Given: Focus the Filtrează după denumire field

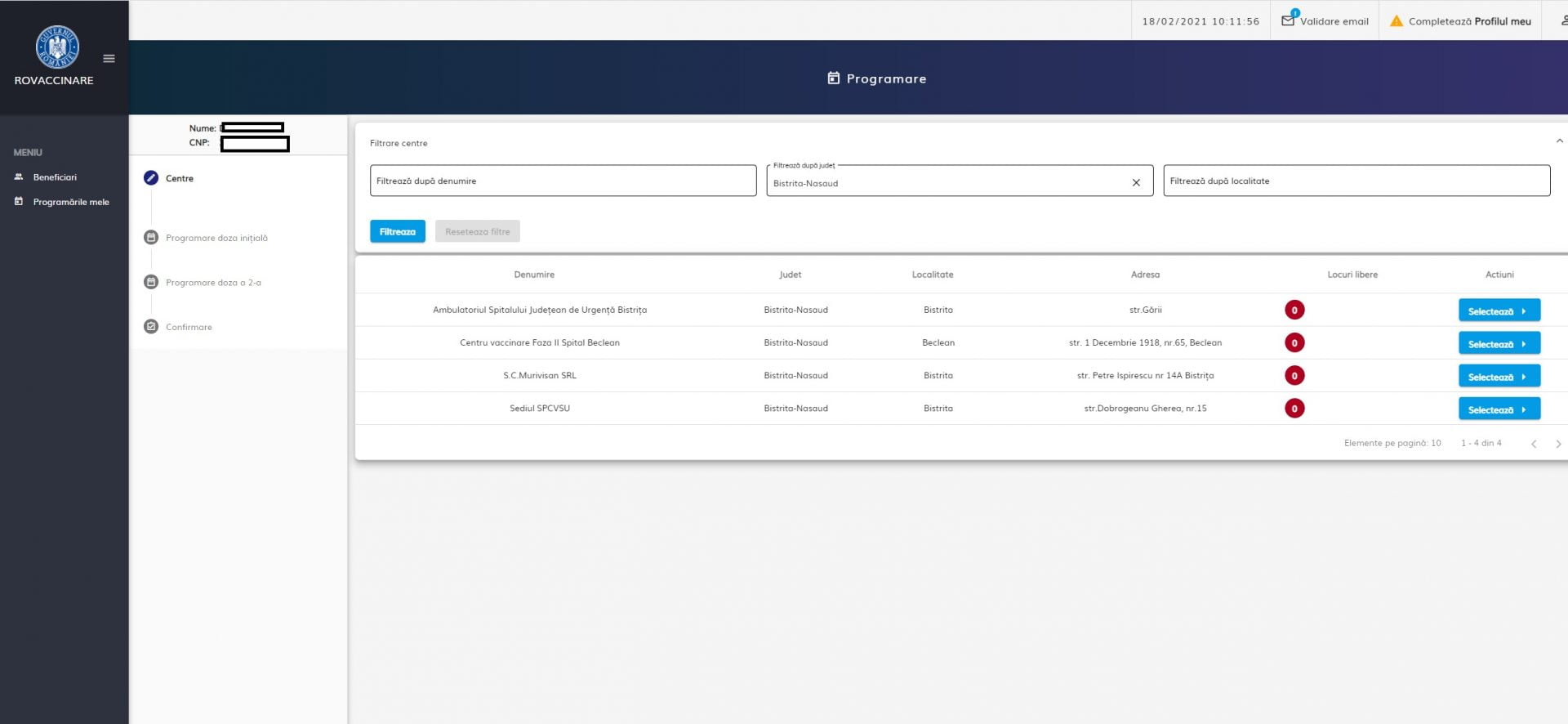Looking at the screenshot, I should pos(563,181).
